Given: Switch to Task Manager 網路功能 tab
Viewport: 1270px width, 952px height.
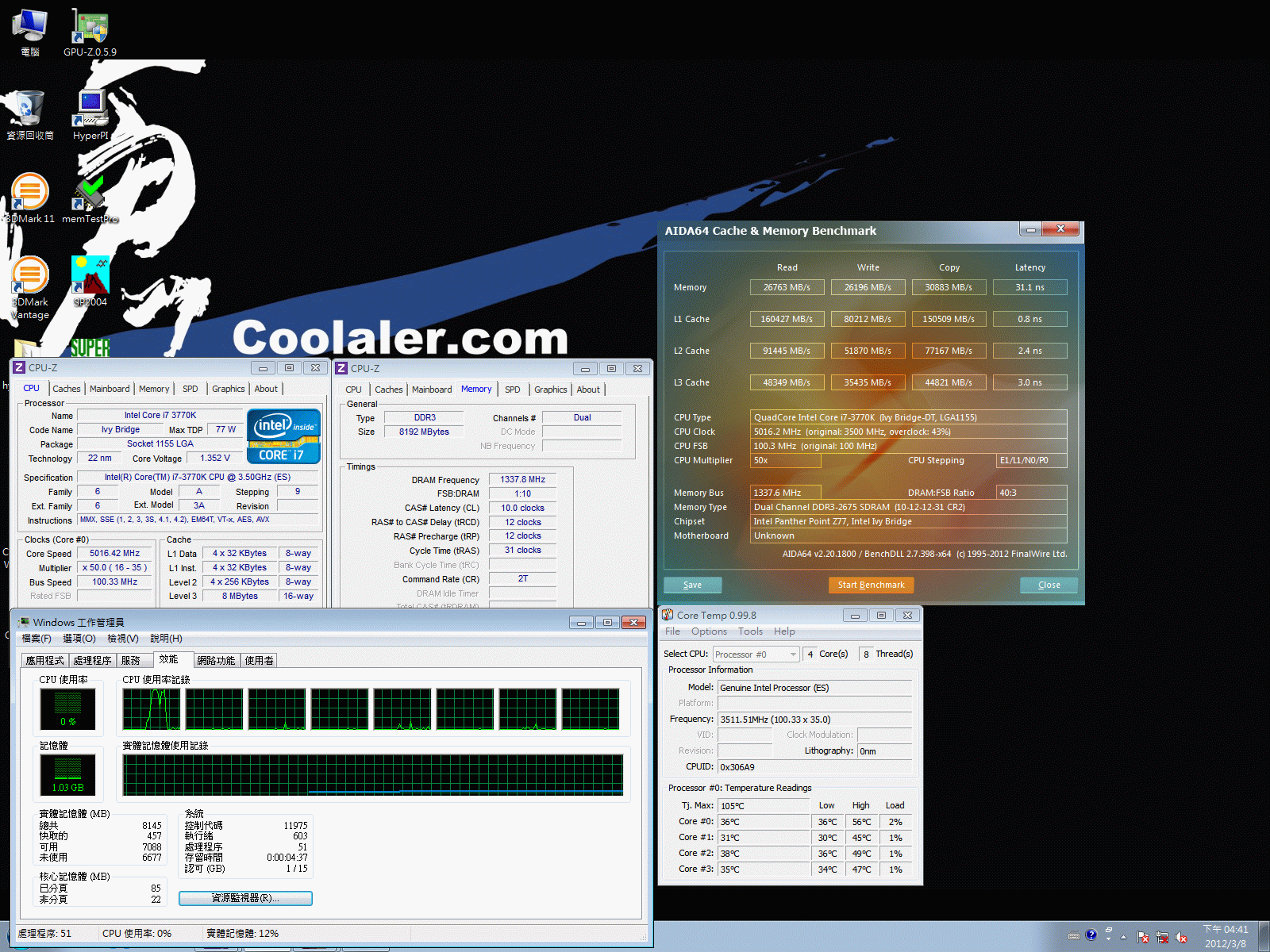Looking at the screenshot, I should click(216, 660).
